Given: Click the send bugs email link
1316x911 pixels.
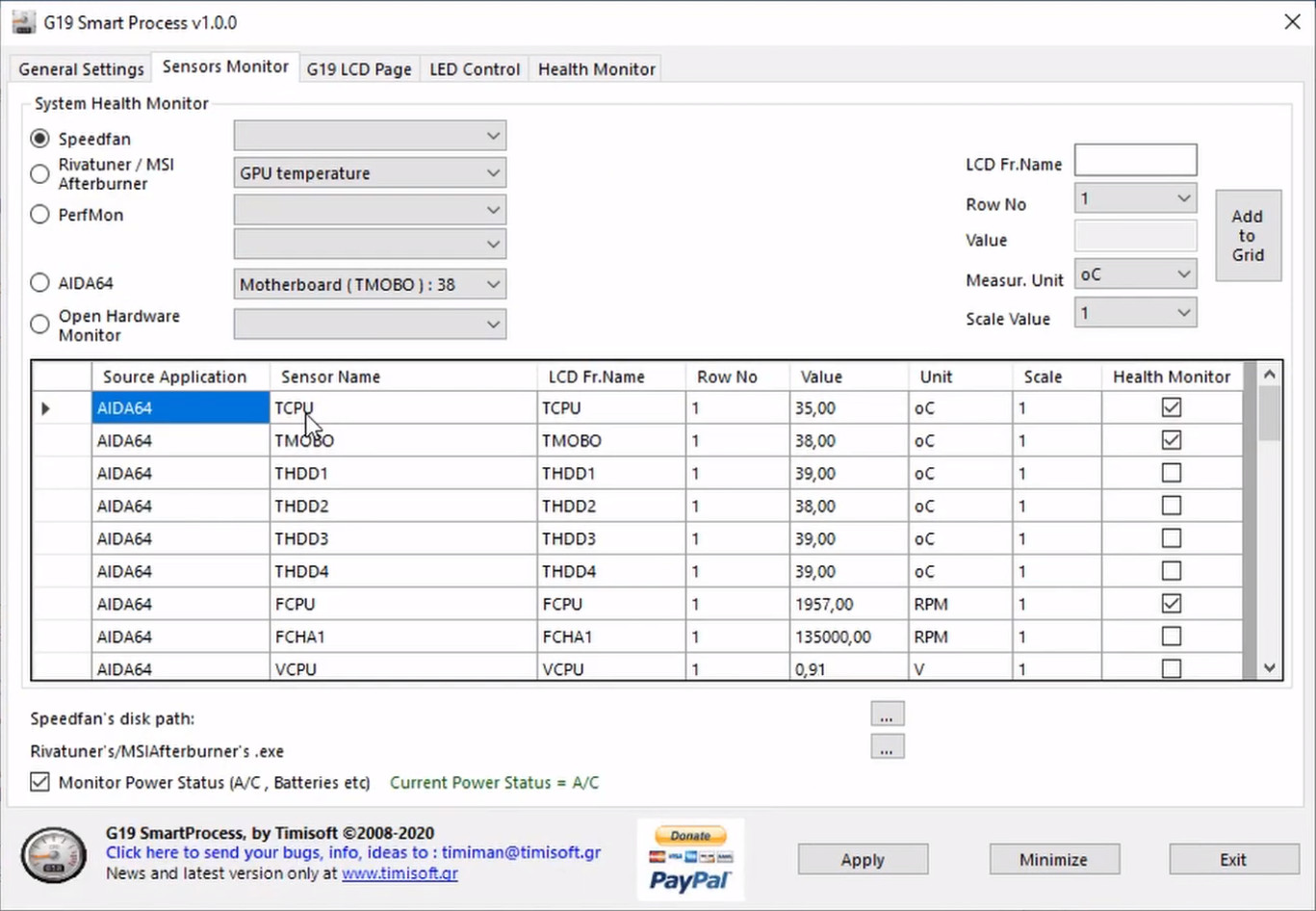Looking at the screenshot, I should click(x=353, y=852).
